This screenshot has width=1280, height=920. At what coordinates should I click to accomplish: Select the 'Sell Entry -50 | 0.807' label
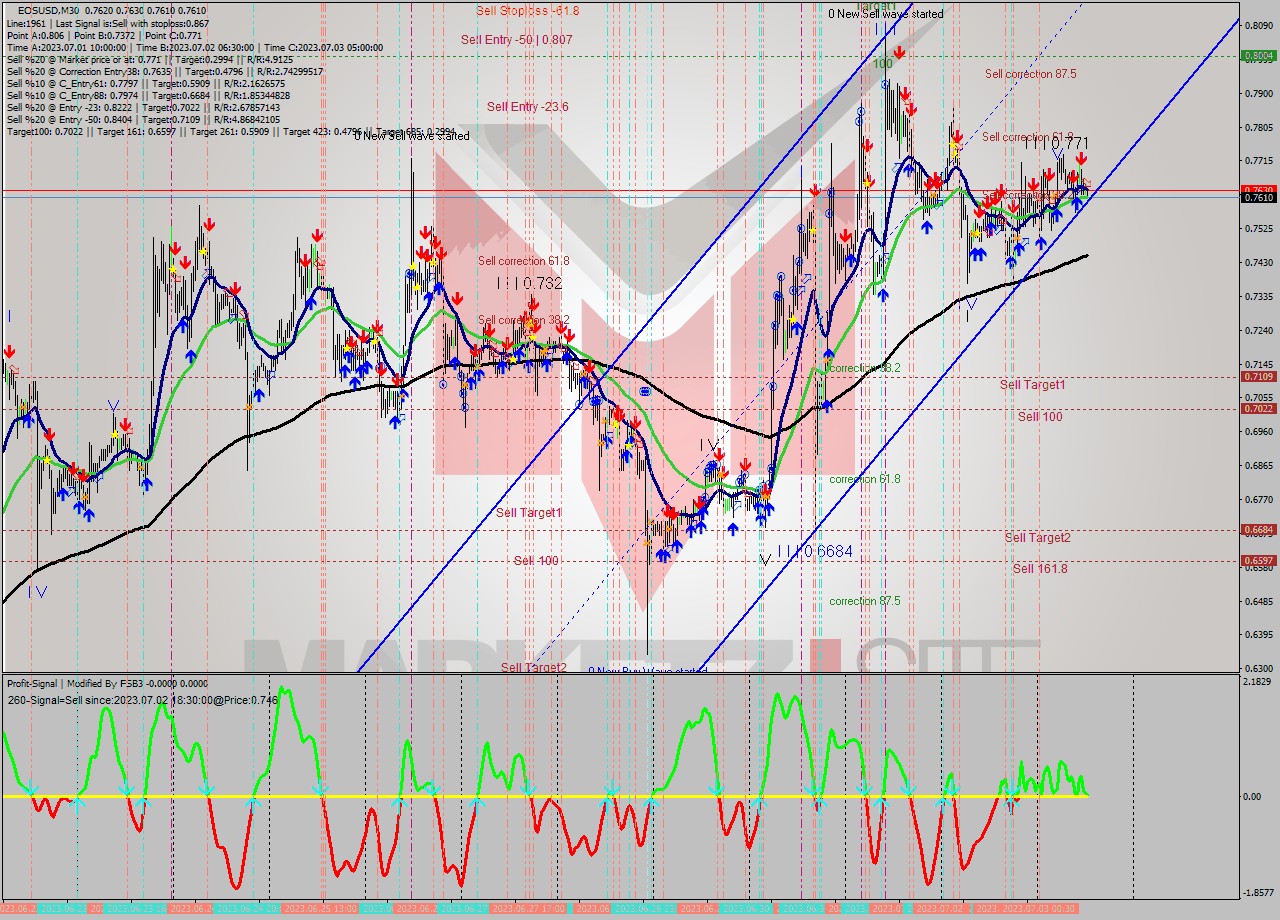coord(517,40)
